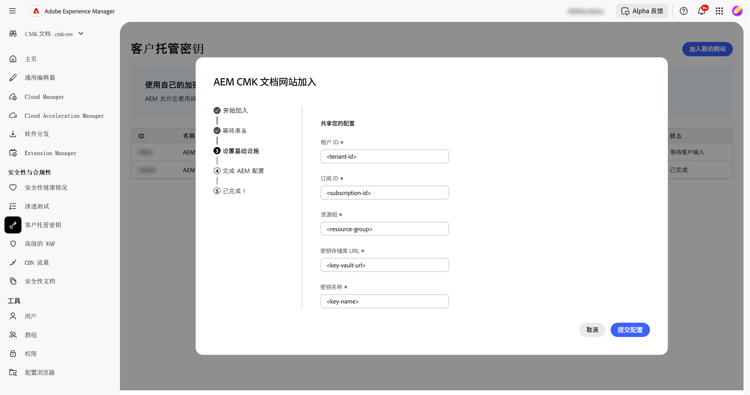Click the 高级的 WAF menu label

[40, 243]
